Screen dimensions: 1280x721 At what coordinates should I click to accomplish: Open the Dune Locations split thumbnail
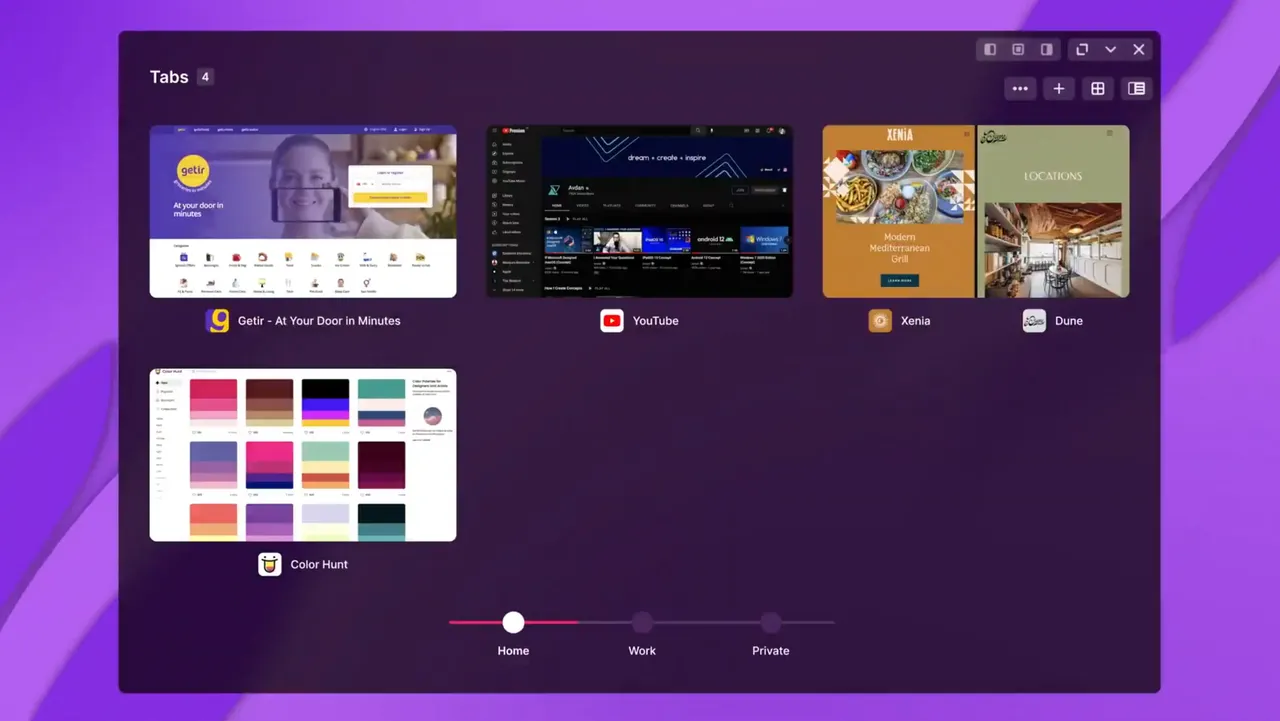tap(1054, 211)
